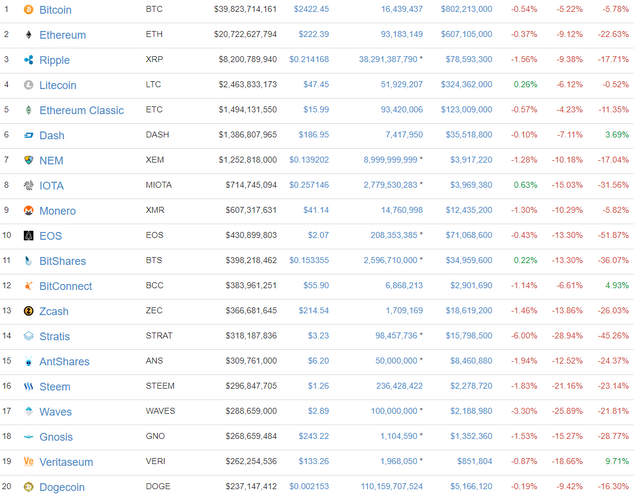Click Ethereum price $222.39
640x499 pixels.
[x=313, y=34]
